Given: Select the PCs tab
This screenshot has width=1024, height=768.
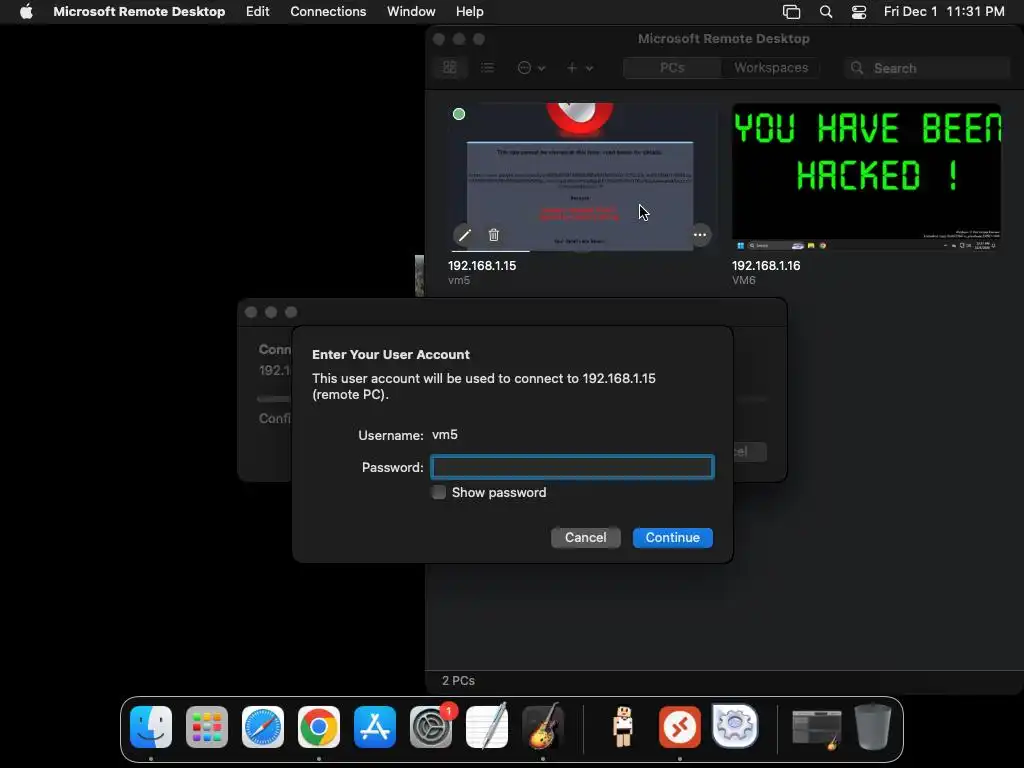Looking at the screenshot, I should [x=672, y=67].
